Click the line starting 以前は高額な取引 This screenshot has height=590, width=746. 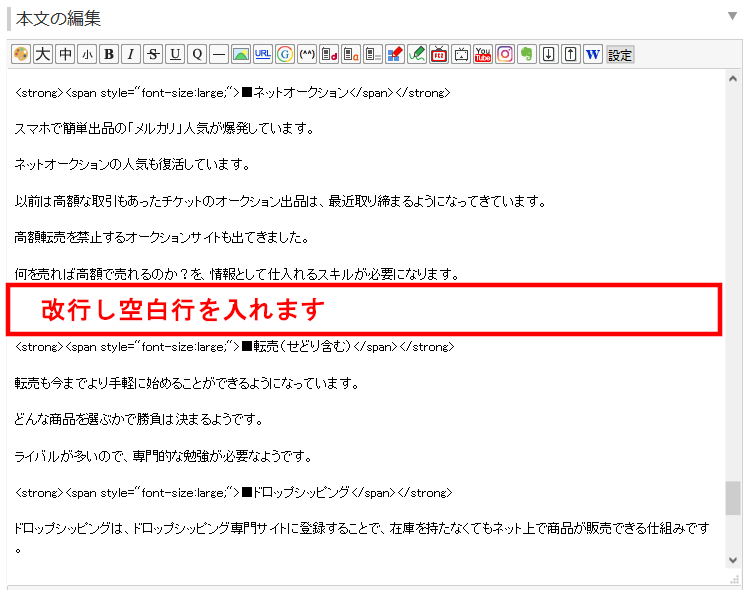point(280,201)
